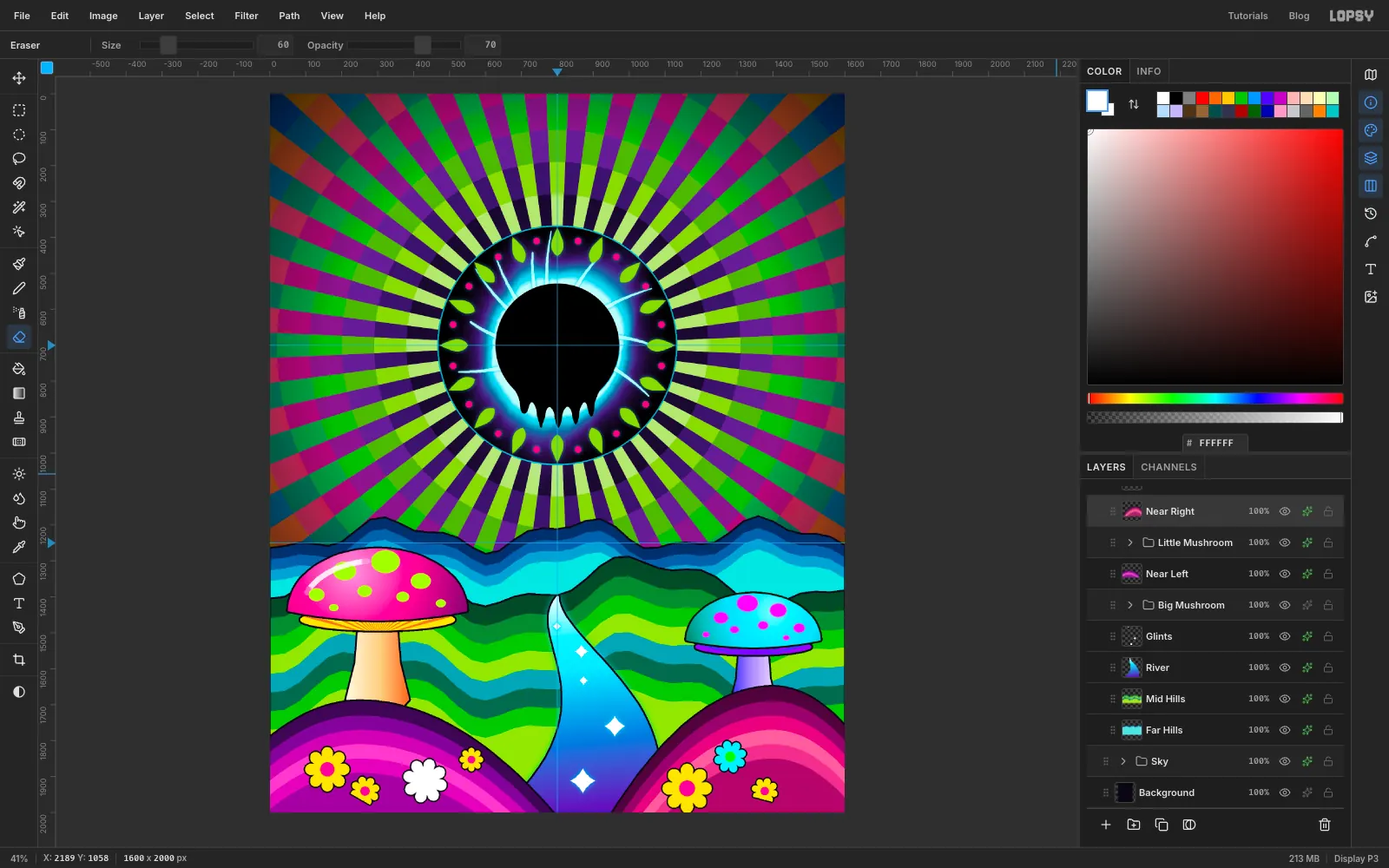
Task: Expand the Sky group
Action: [1123, 761]
